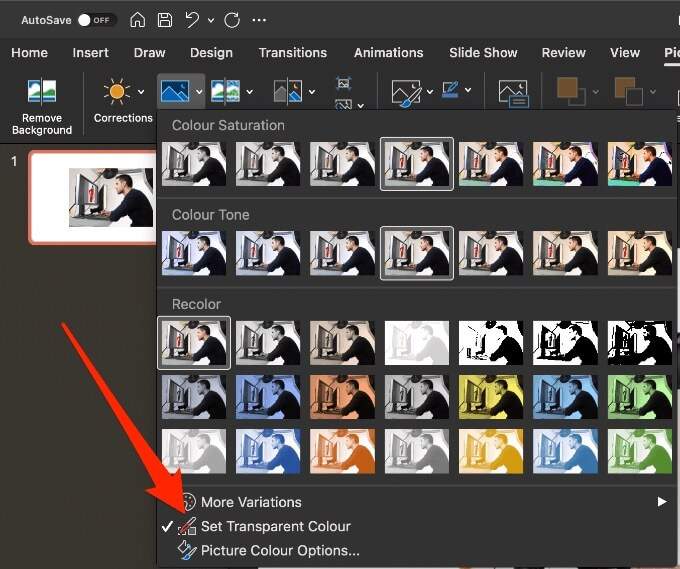Expand the Picture Styles dropdown arrow
The width and height of the screenshot is (680, 569).
click(x=430, y=92)
